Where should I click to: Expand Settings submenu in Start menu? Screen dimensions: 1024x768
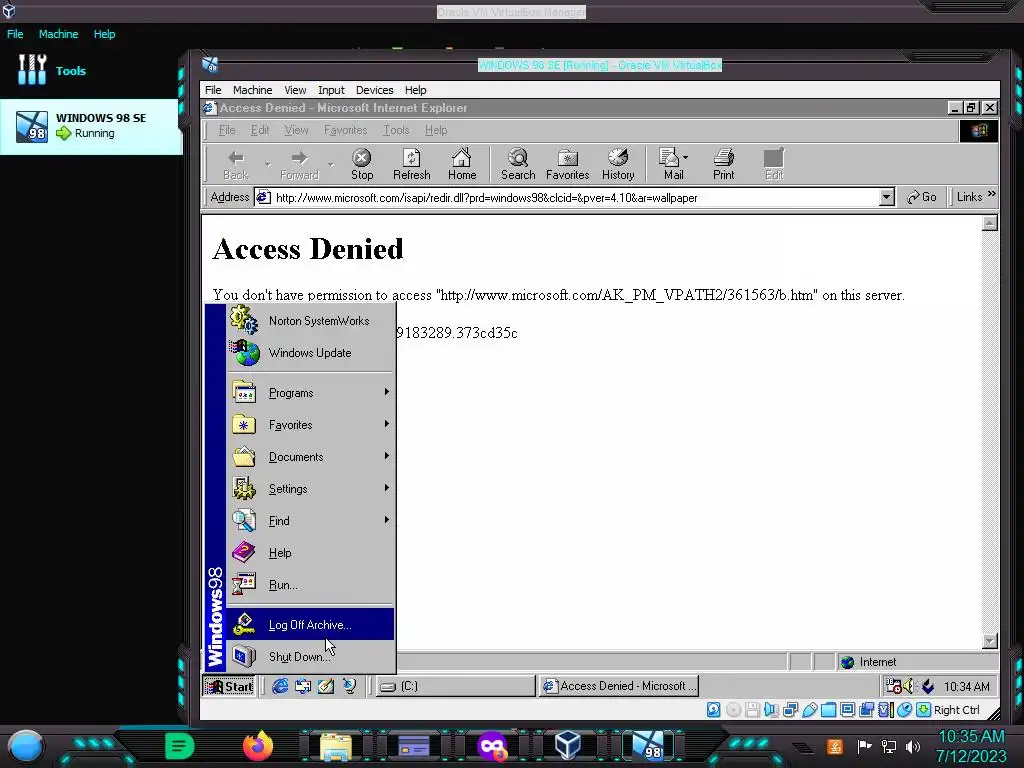click(x=311, y=488)
